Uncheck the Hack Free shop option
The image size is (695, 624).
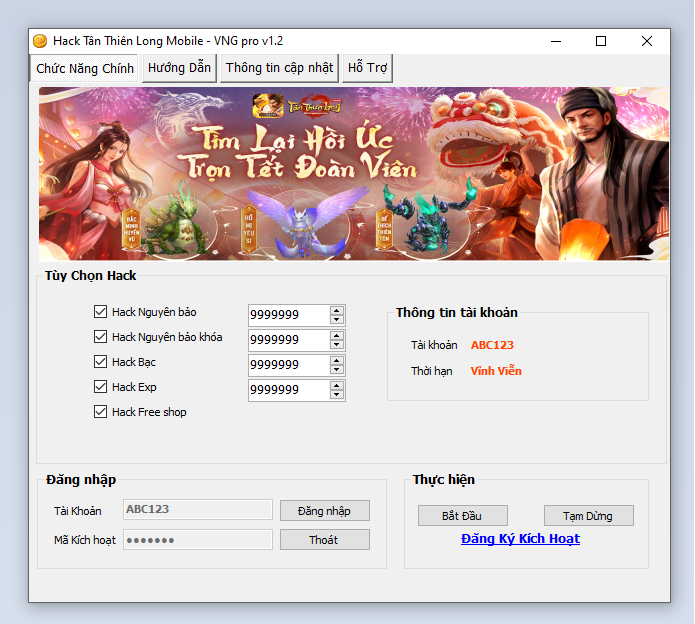[x=100, y=412]
